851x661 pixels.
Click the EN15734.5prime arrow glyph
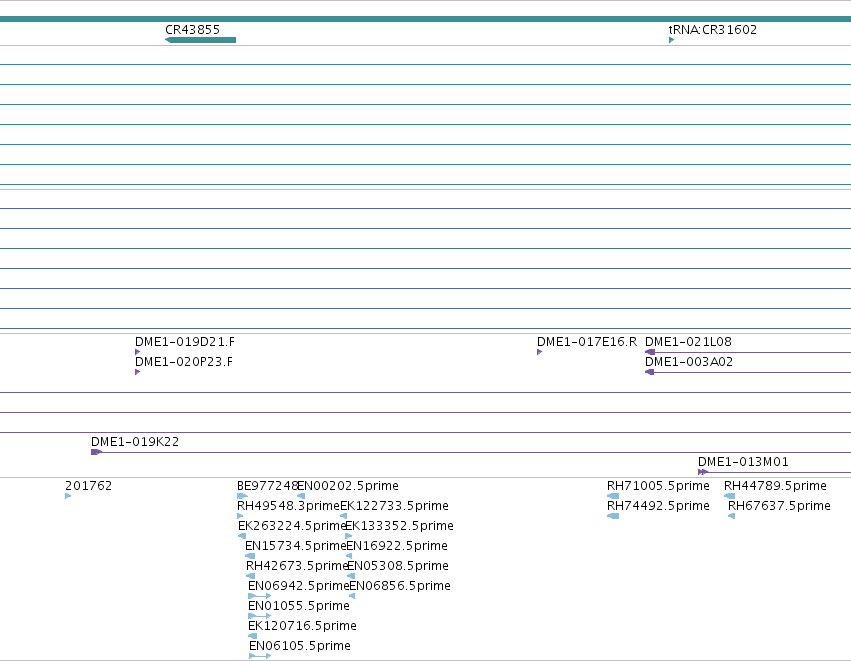click(x=250, y=556)
